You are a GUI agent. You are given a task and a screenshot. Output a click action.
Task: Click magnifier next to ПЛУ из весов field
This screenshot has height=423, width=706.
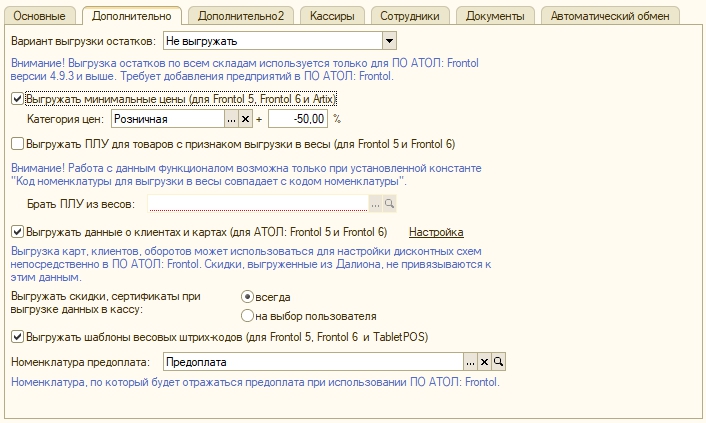click(390, 203)
